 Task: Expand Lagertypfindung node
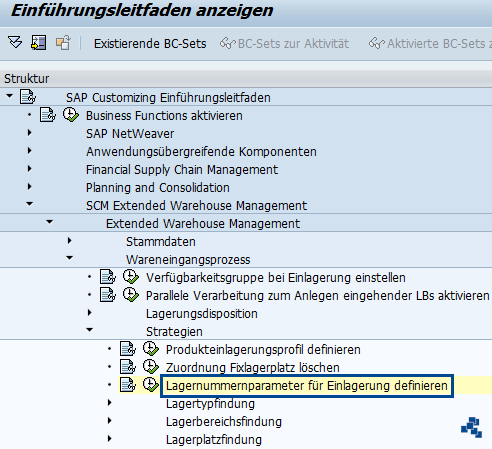point(109,403)
